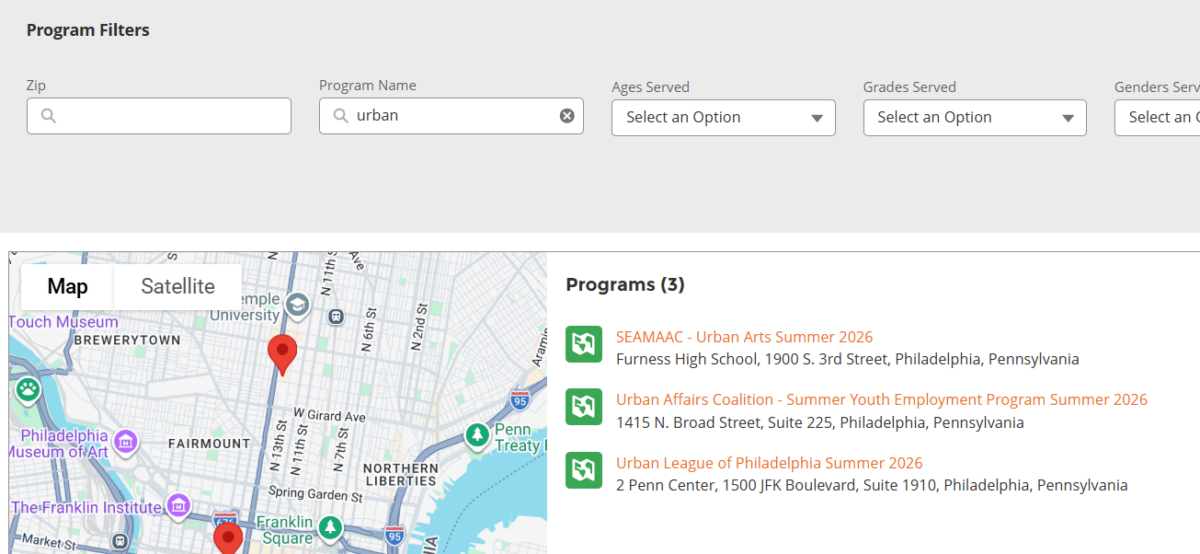Open Urban Affairs Coalition program link
The width and height of the screenshot is (1200, 554).
[x=881, y=400]
